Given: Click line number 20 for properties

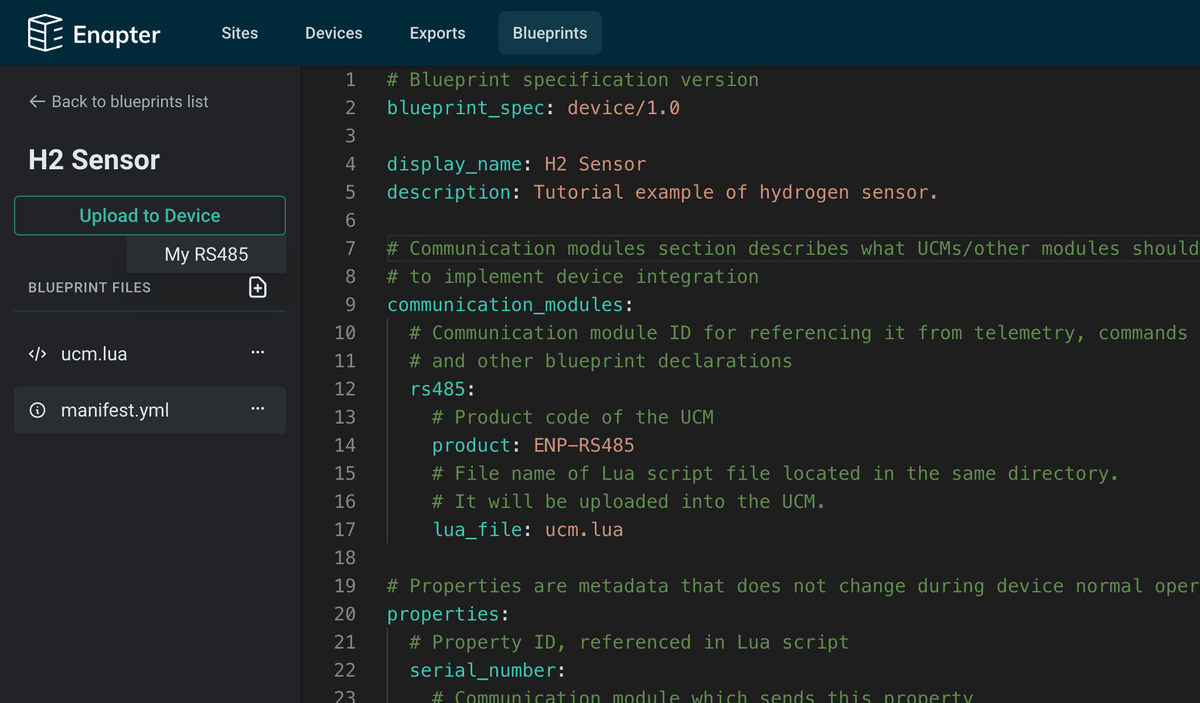Looking at the screenshot, I should tap(344, 614).
